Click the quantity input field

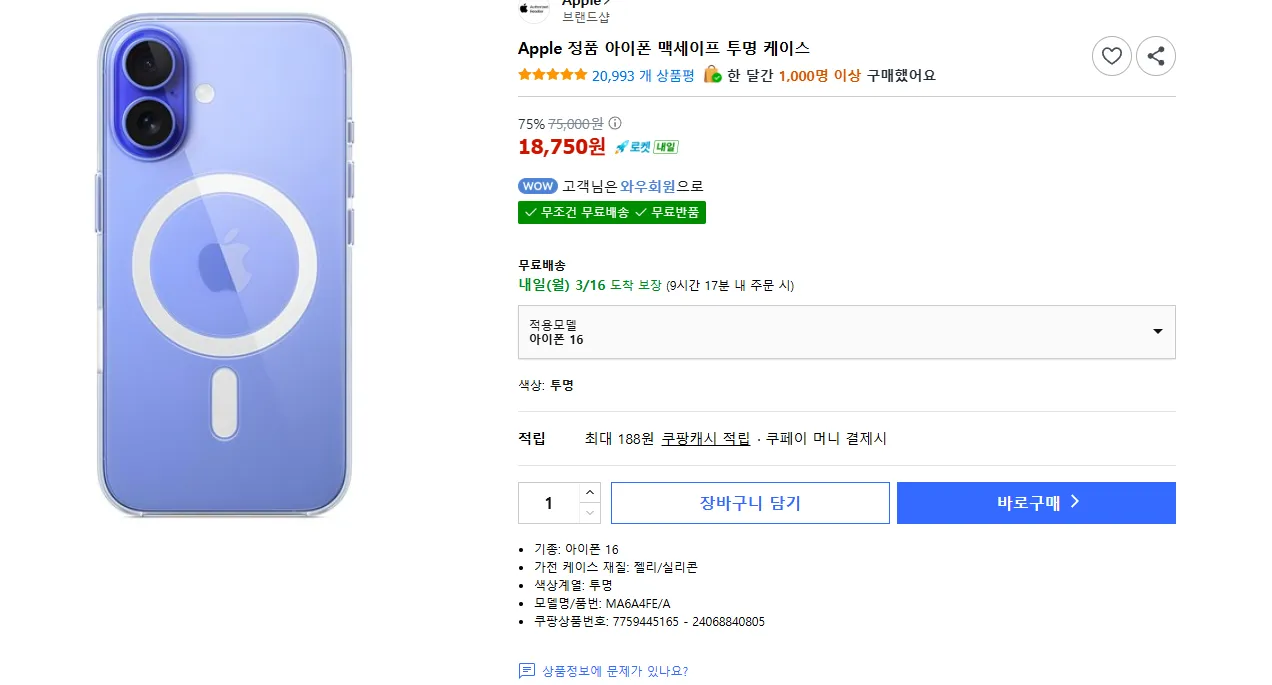(x=548, y=503)
